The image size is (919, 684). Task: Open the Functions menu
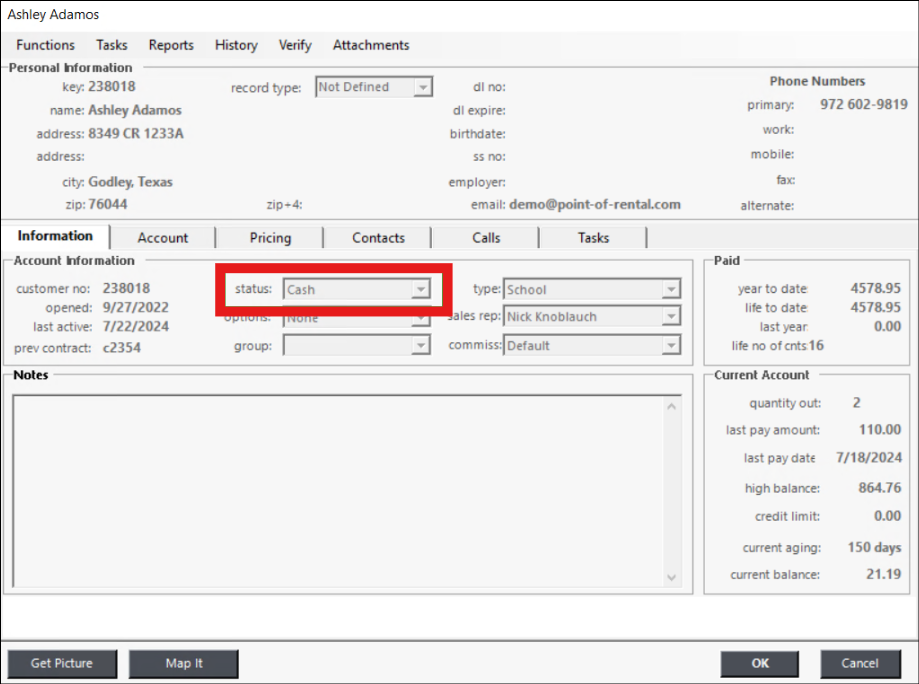[45, 45]
